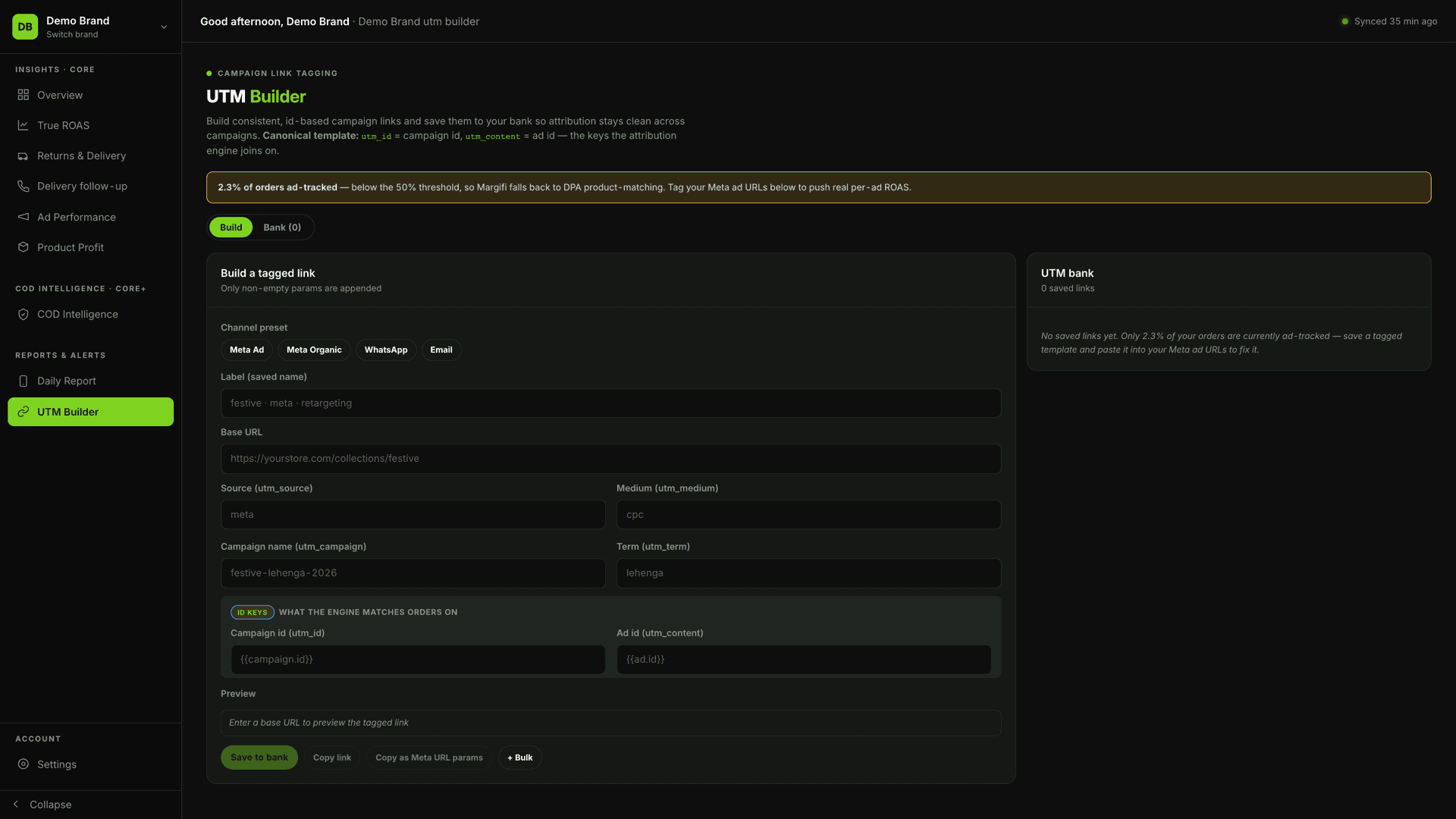Select the WhatsApp channel preset
Screen dimensions: 1456x819
click(x=386, y=350)
